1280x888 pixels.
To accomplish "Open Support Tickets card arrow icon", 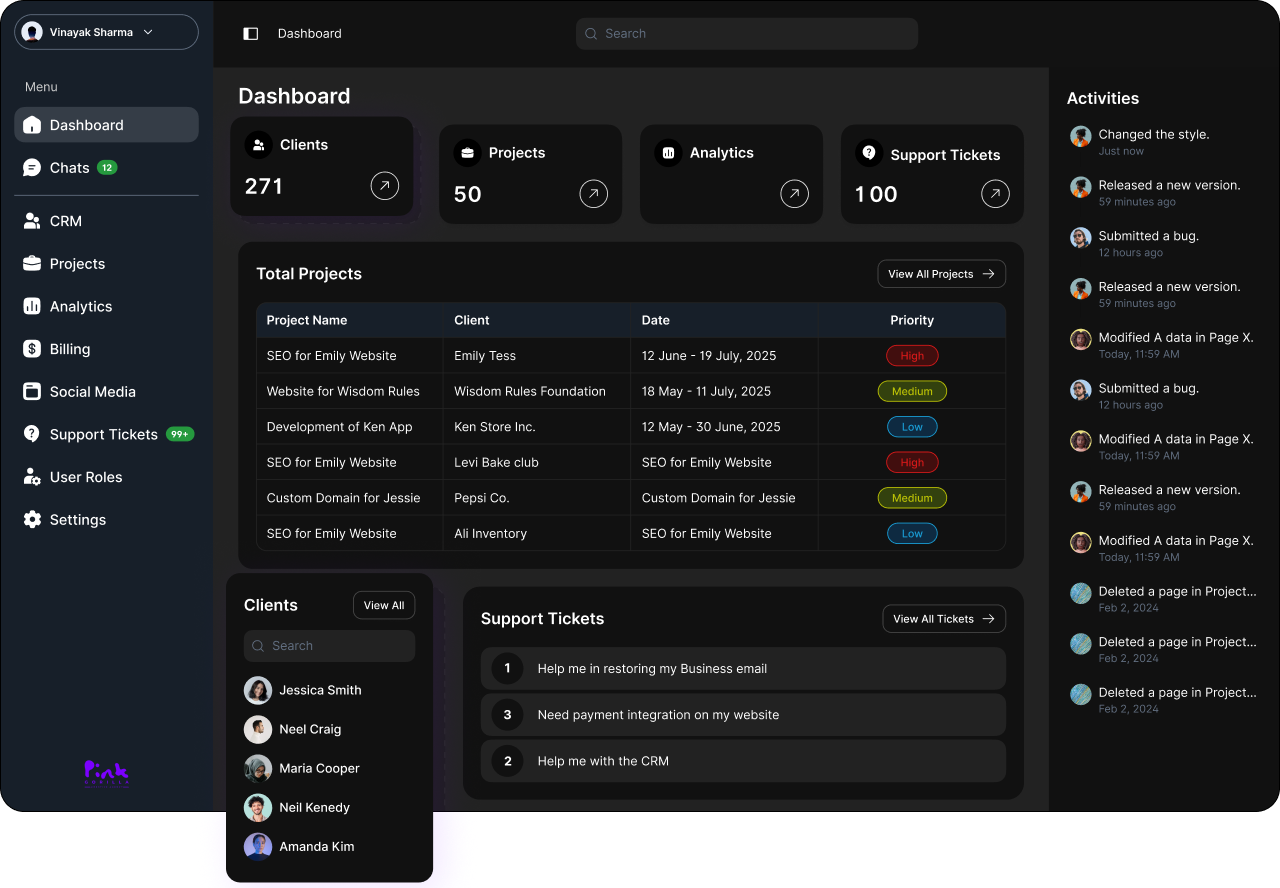I will pos(995,194).
